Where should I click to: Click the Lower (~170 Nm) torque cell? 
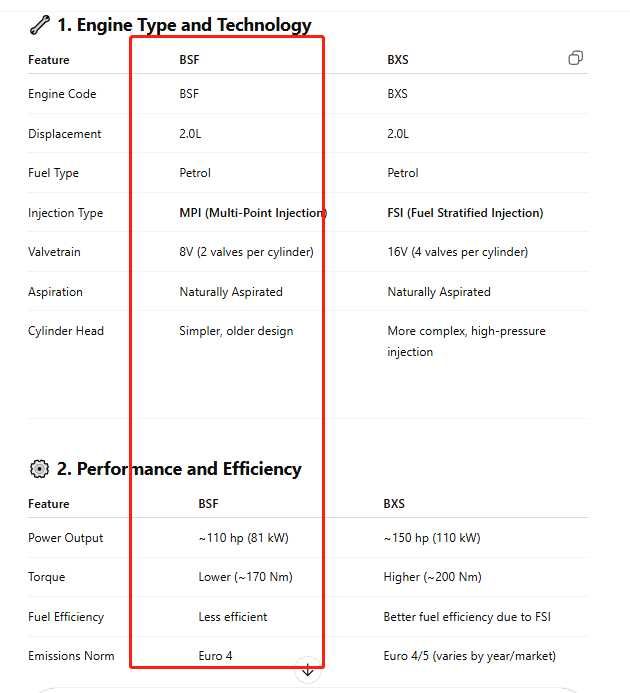pos(245,577)
